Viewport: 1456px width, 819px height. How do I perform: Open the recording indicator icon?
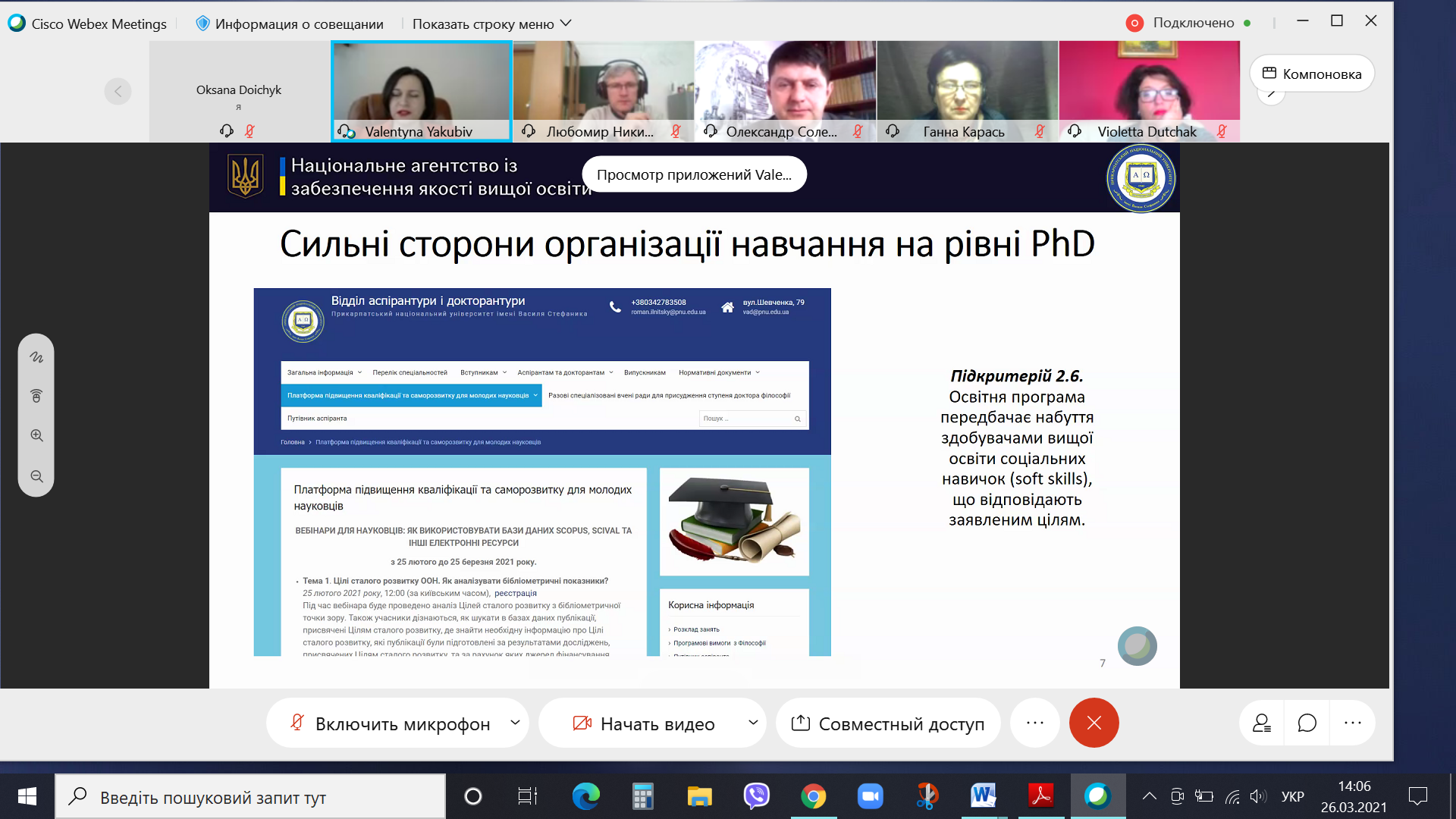pos(1134,23)
